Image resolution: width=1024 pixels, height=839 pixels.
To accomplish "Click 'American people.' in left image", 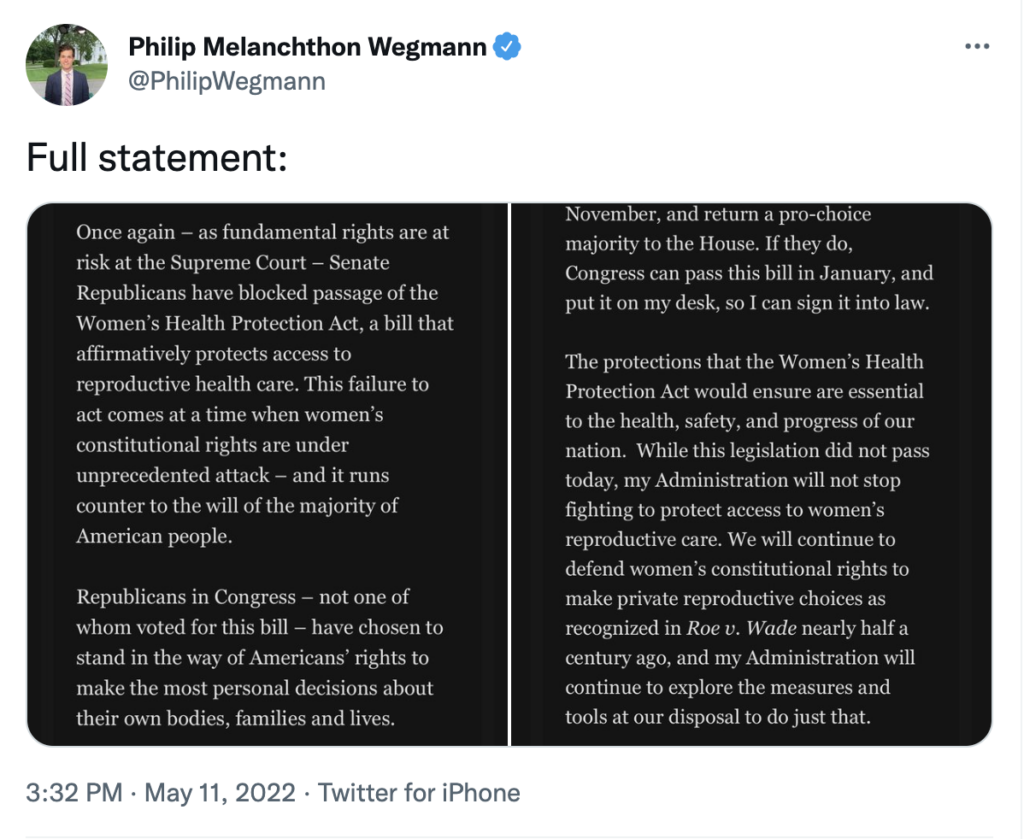I will 153,536.
